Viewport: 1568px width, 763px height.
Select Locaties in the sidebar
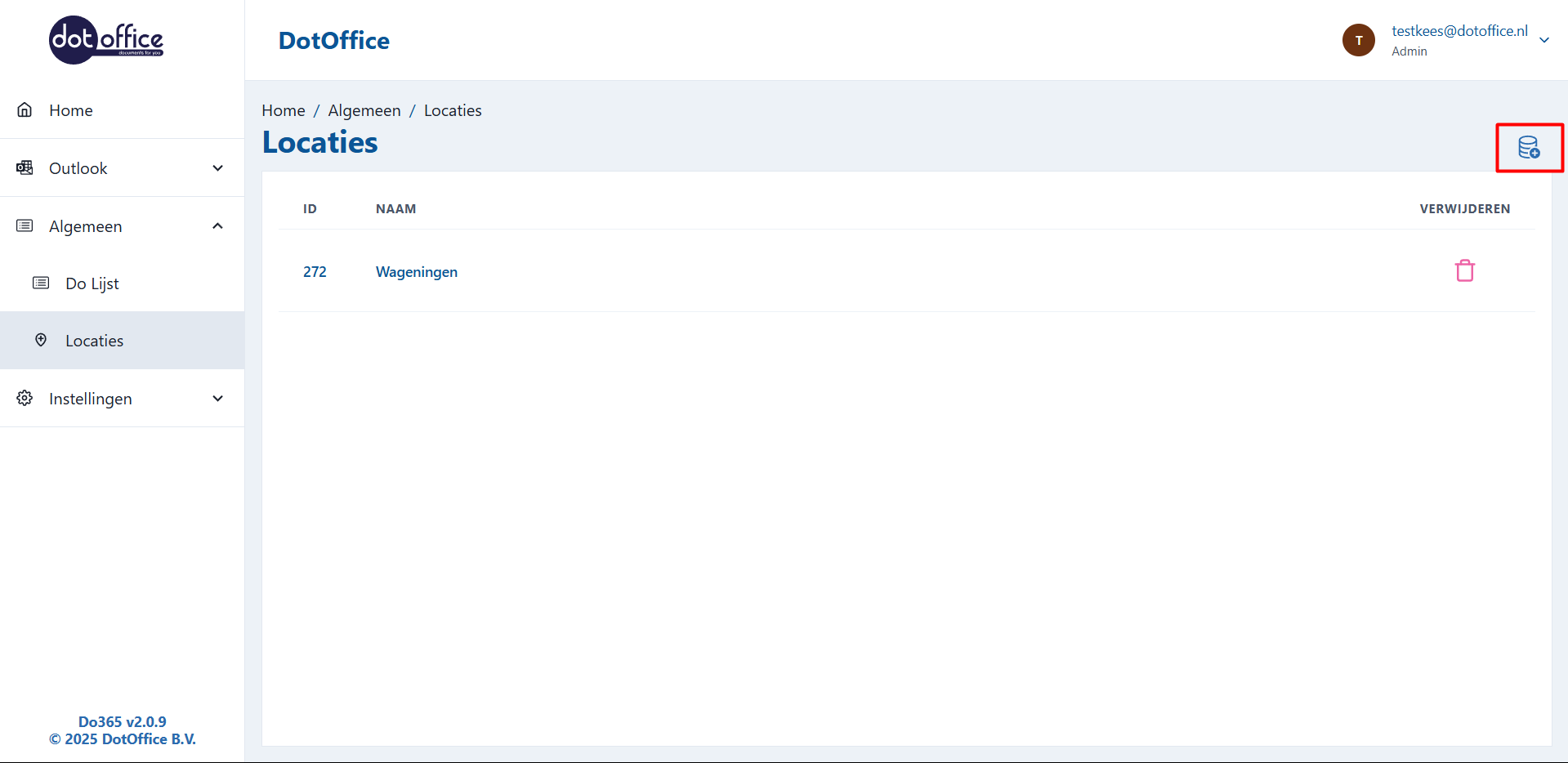94,341
